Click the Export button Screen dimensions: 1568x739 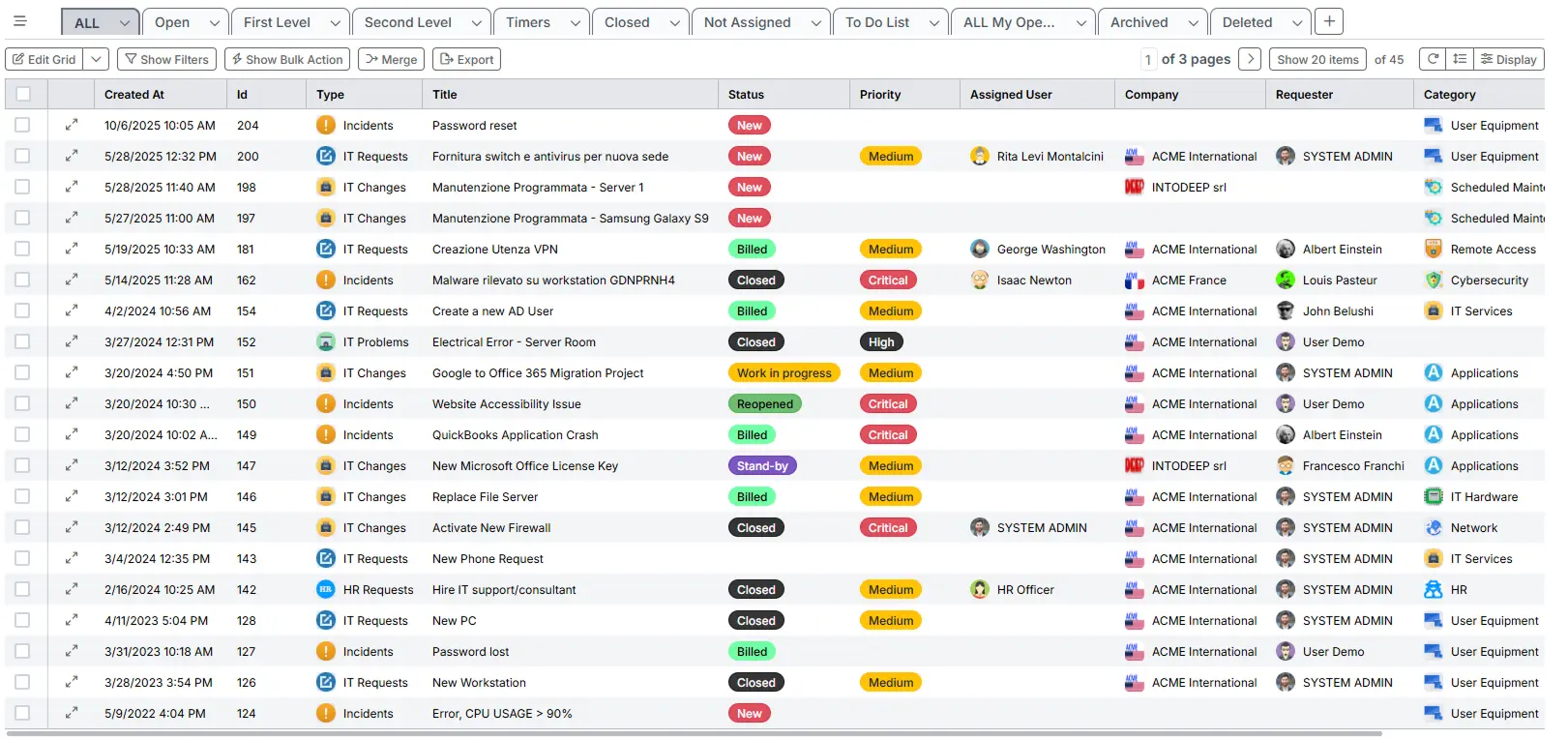tap(466, 59)
